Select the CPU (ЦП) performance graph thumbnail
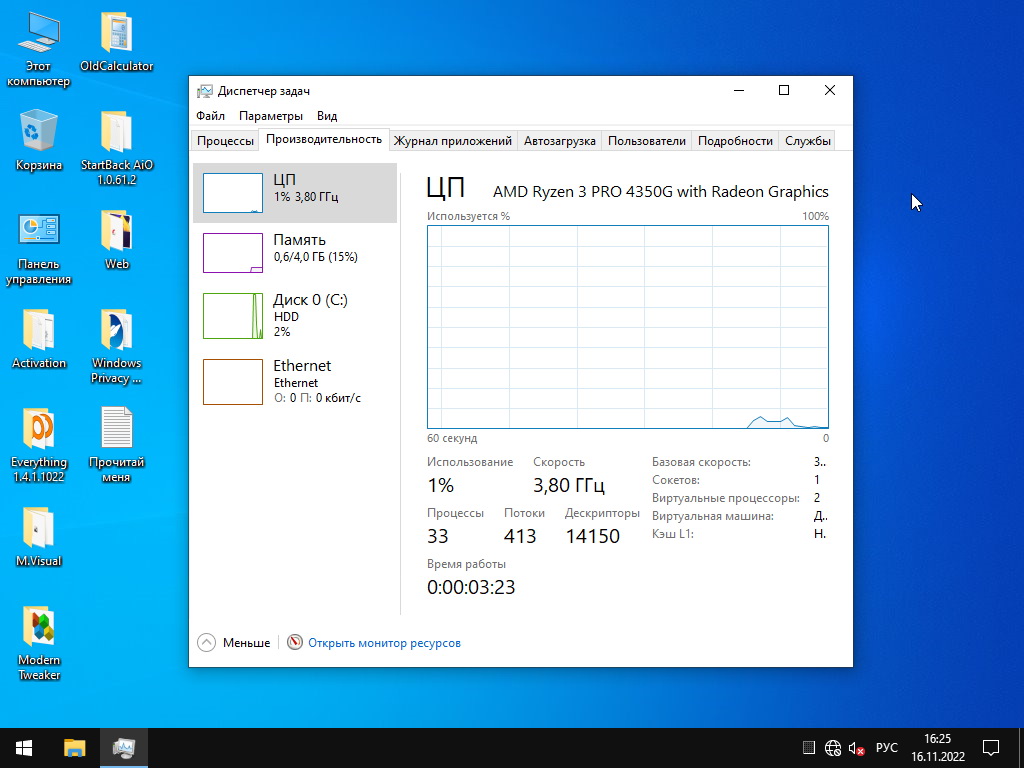The image size is (1024, 768). [x=232, y=192]
